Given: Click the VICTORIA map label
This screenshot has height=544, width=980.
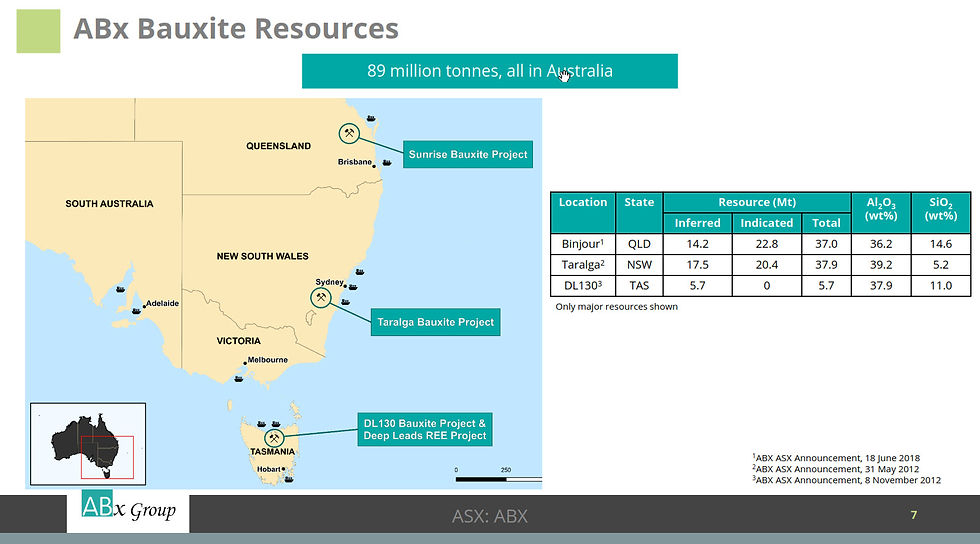Looking at the screenshot, I should 238,341.
